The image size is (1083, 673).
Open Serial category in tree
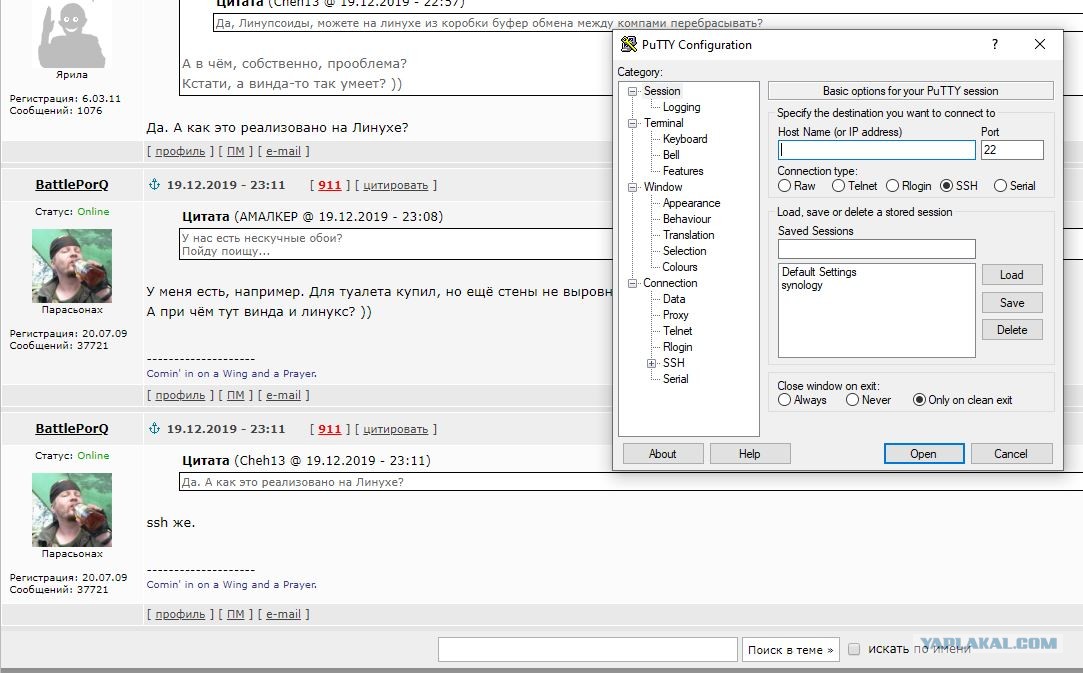pyautogui.click(x=675, y=379)
